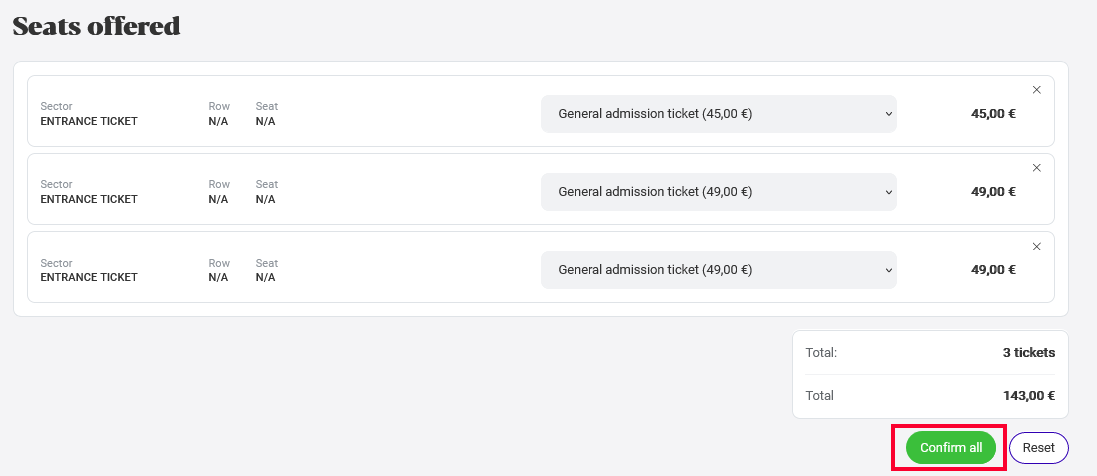
Task: Click the chevron arrow on the third row dropdown
Action: click(889, 270)
